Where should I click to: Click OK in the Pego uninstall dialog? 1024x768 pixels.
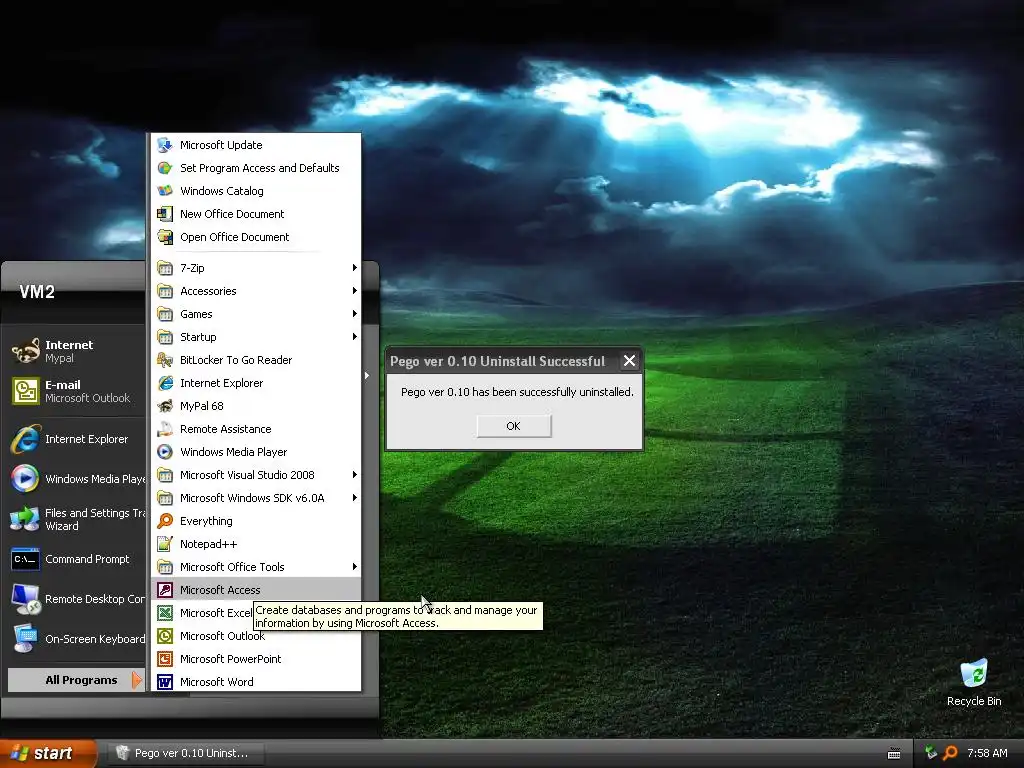click(514, 426)
